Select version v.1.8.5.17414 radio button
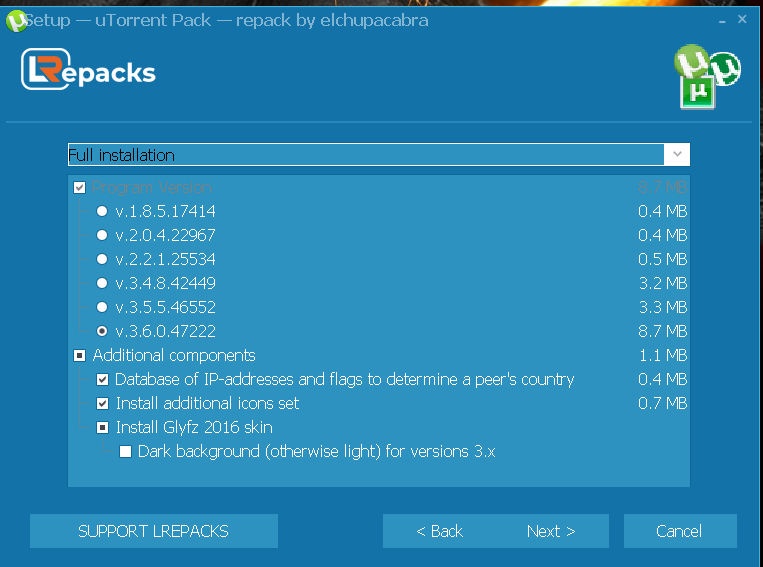Image resolution: width=763 pixels, height=567 pixels. [x=102, y=211]
